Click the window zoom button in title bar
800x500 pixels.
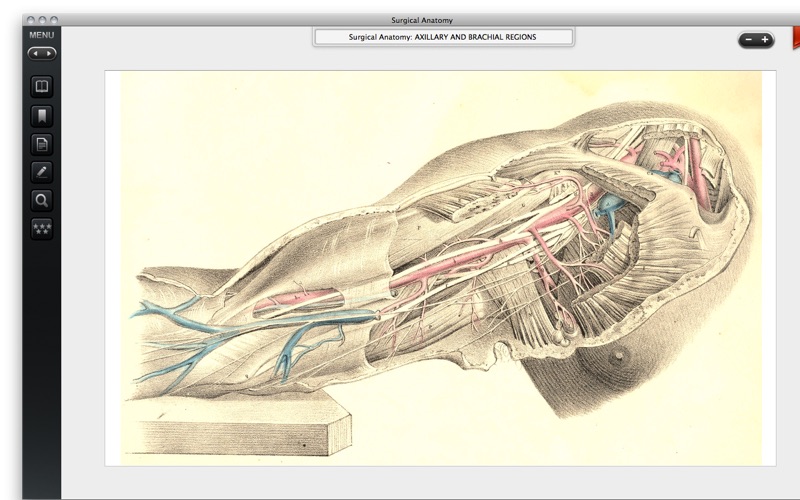click(54, 20)
